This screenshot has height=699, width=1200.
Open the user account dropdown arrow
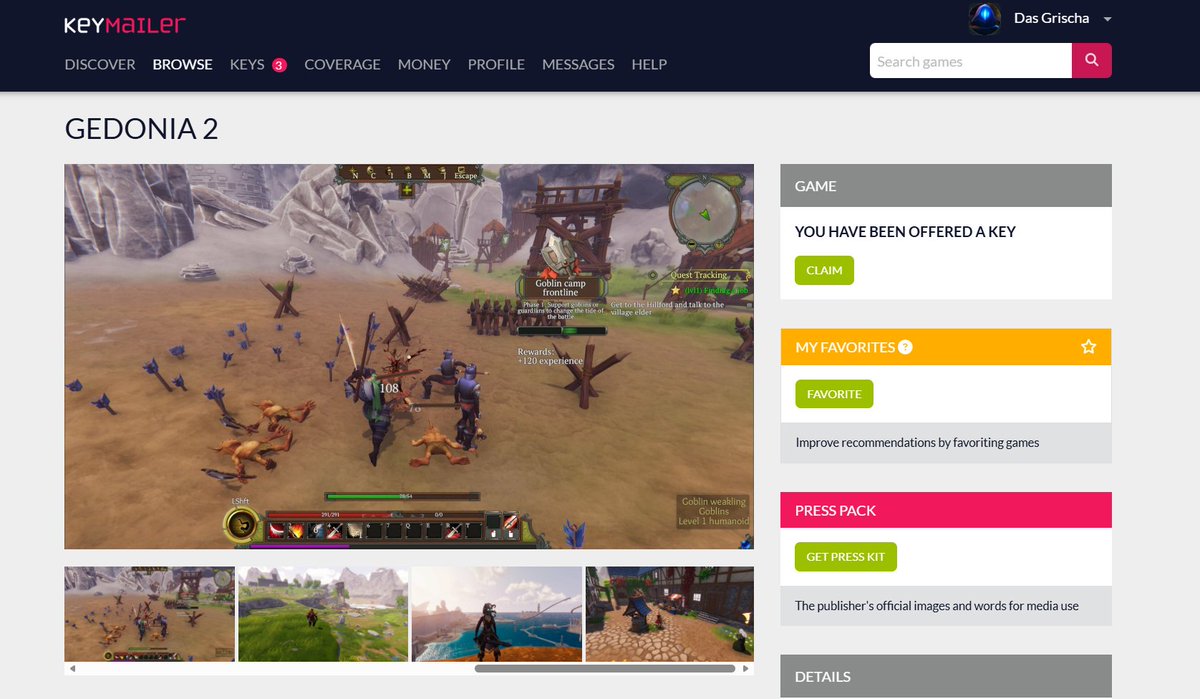[x=1107, y=19]
